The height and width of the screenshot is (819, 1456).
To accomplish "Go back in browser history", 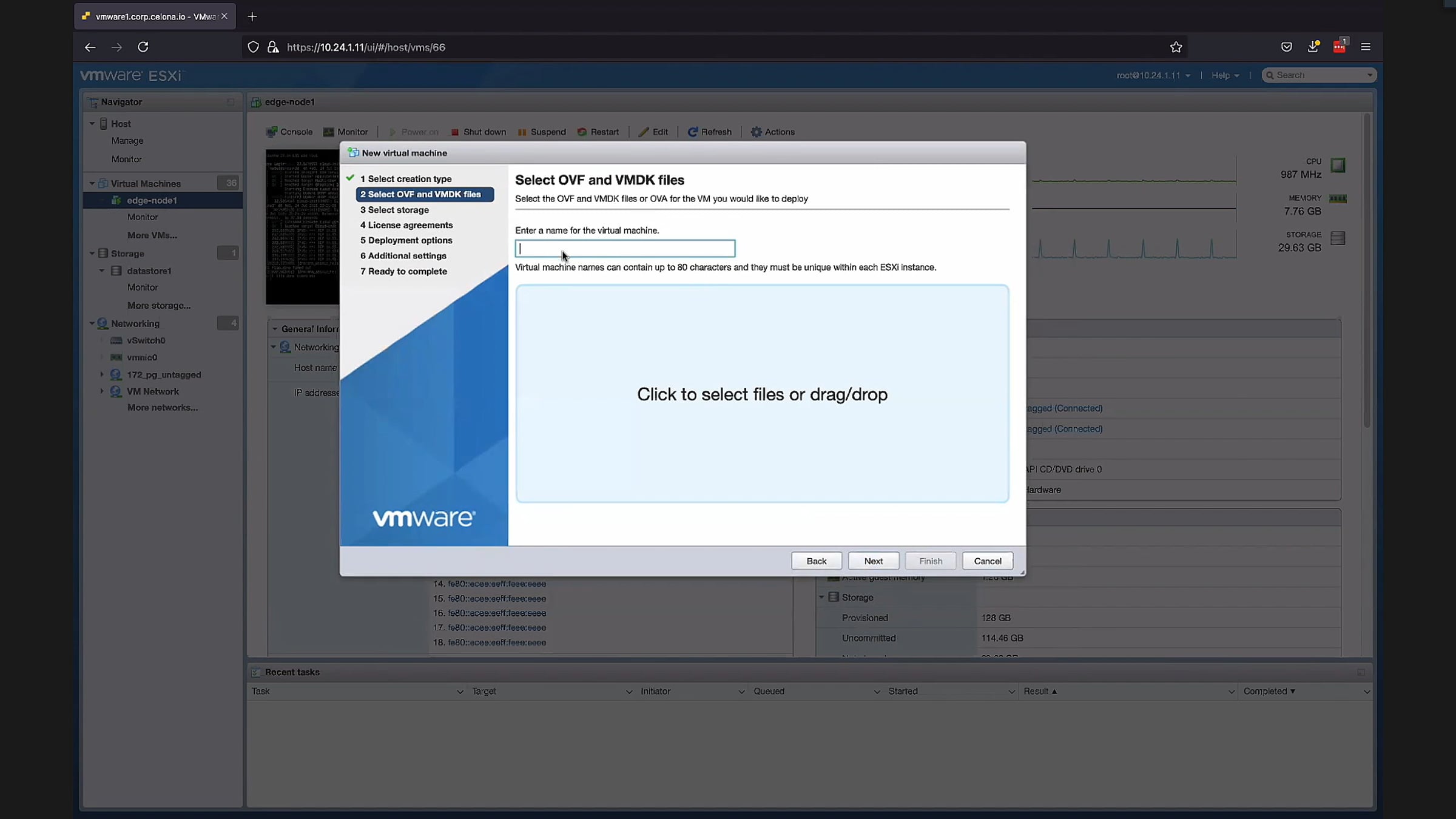I will pyautogui.click(x=90, y=47).
